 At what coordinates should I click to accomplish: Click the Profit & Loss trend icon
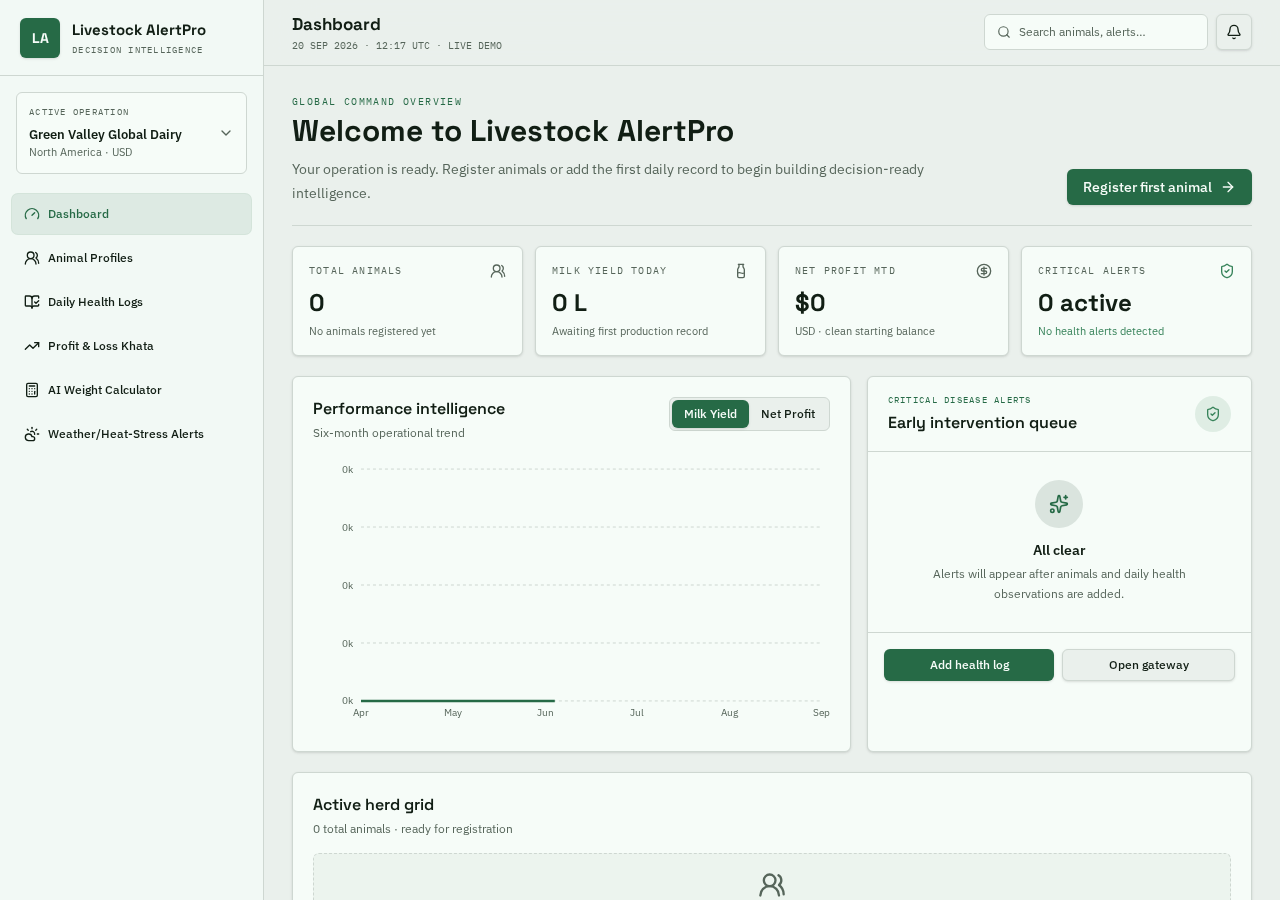pyautogui.click(x=32, y=346)
